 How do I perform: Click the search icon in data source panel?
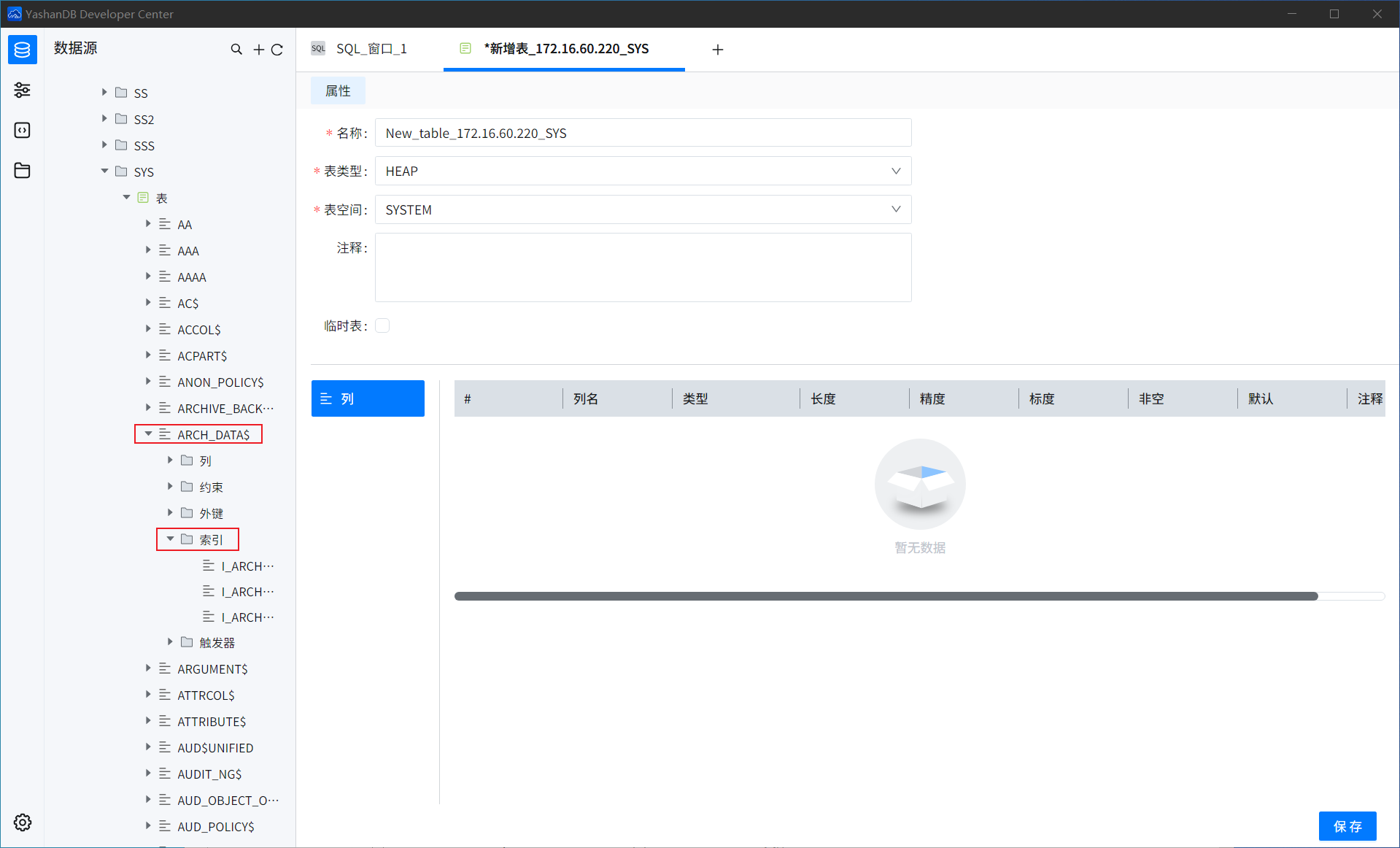click(236, 50)
